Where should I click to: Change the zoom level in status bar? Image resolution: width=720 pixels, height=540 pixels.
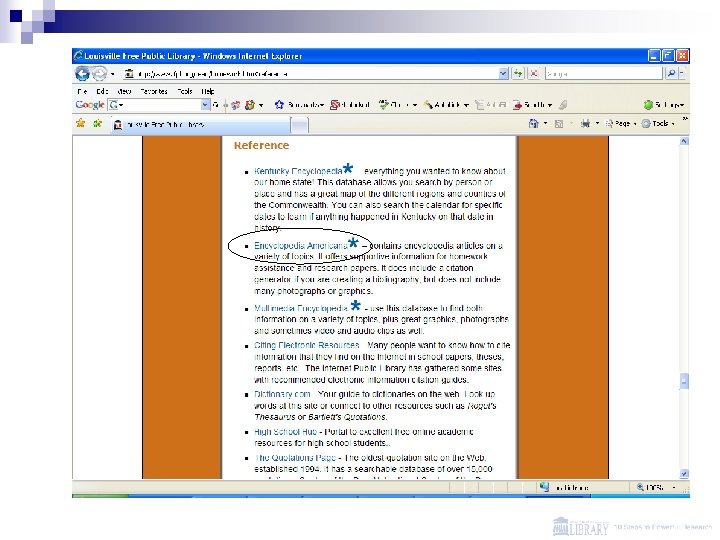655,487
